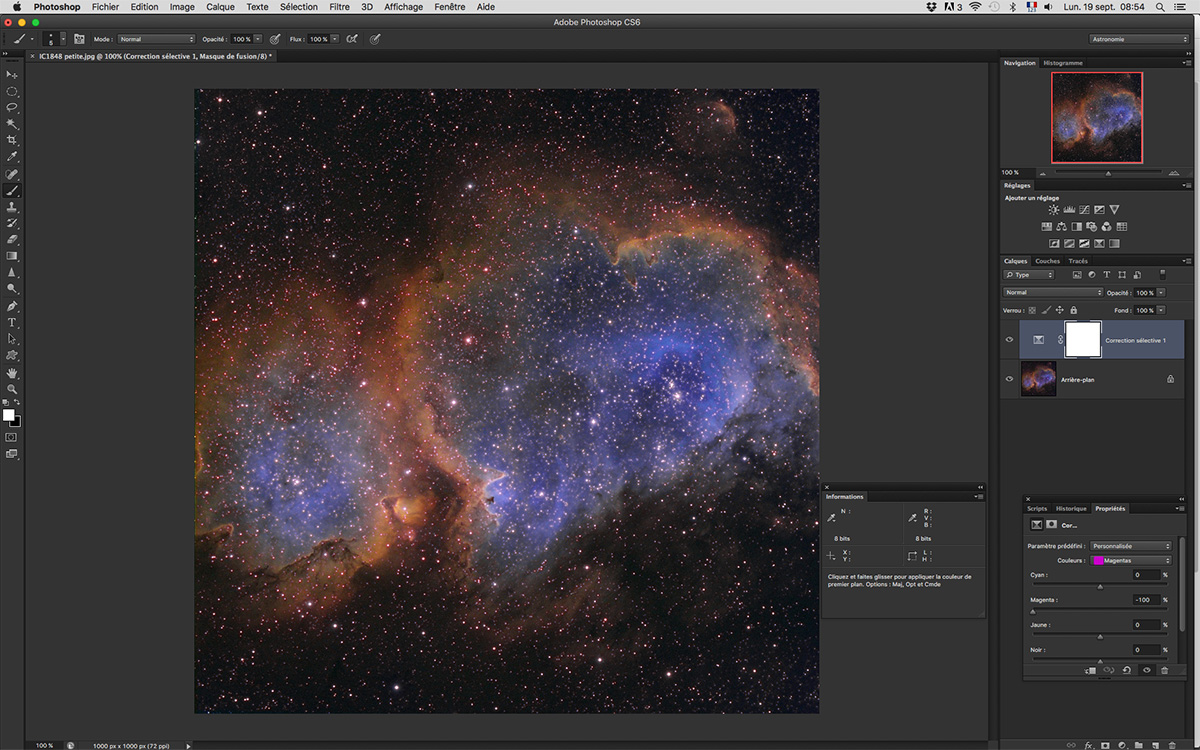Pick the Horizontal Type tool
The width and height of the screenshot is (1200, 750).
[x=12, y=323]
